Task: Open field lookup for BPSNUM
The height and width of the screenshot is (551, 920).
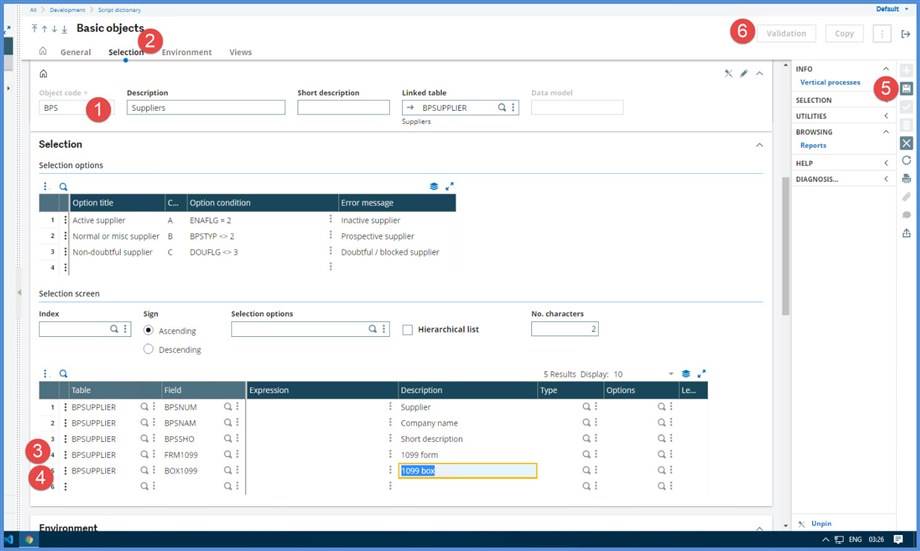Action: 228,407
